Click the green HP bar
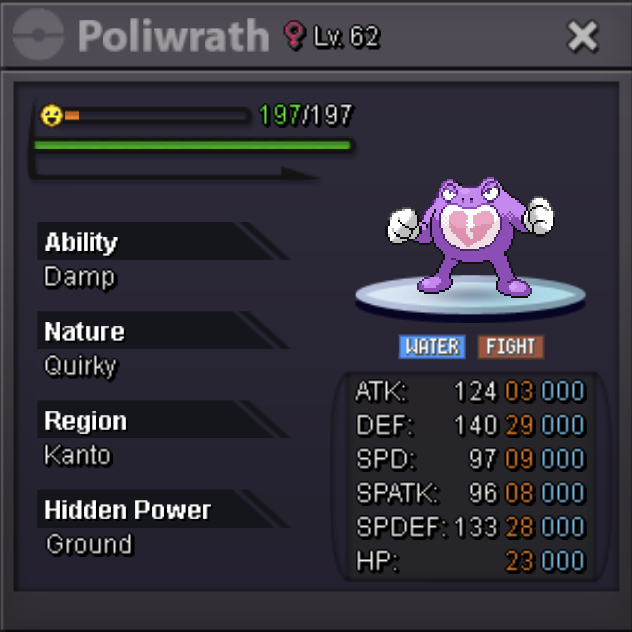 [x=193, y=145]
